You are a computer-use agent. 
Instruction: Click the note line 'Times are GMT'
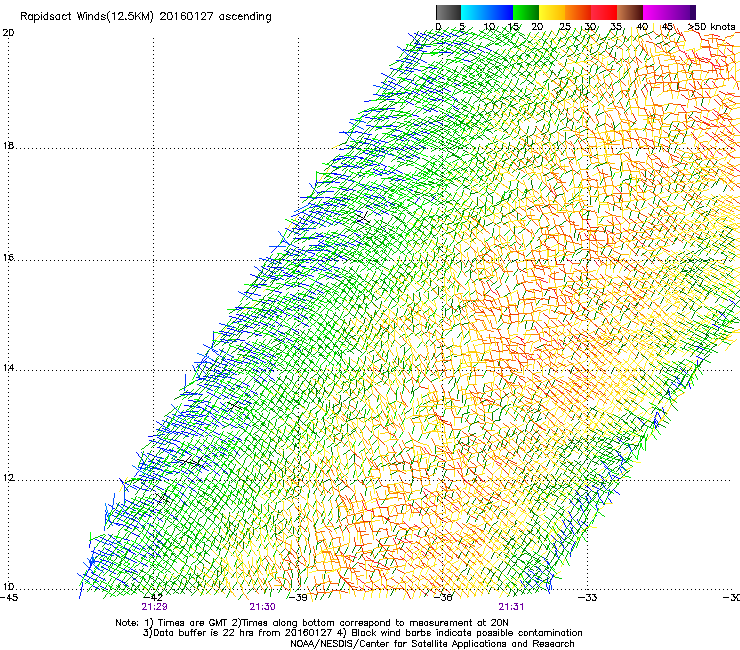pos(193,623)
